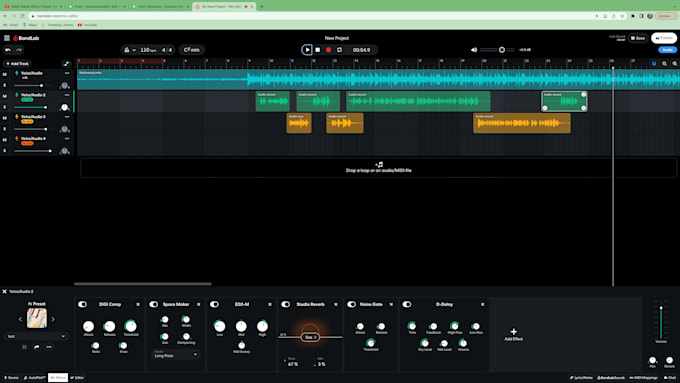The height and width of the screenshot is (383, 680).
Task: Close the Voice/Audio 2 effects panel
Action: coord(4,291)
